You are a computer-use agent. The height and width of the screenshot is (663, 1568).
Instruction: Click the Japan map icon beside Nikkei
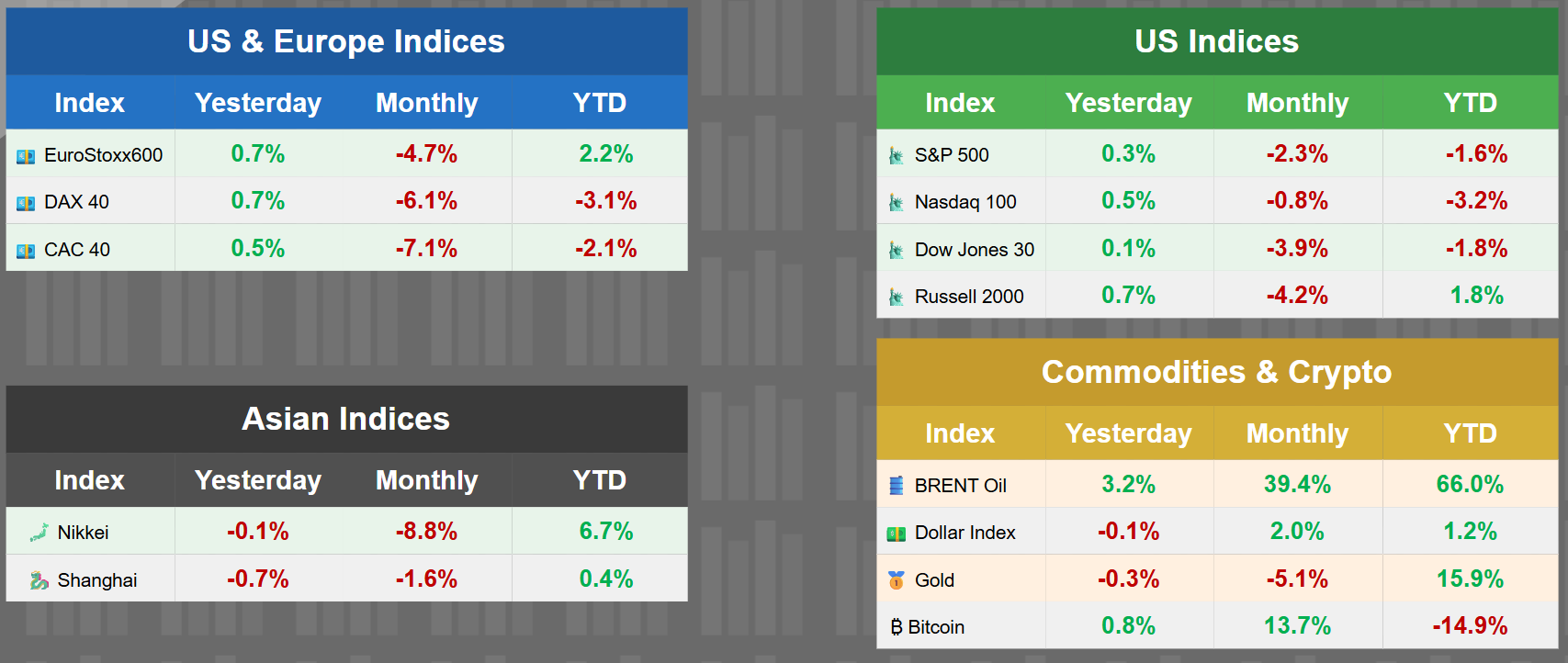[39, 533]
